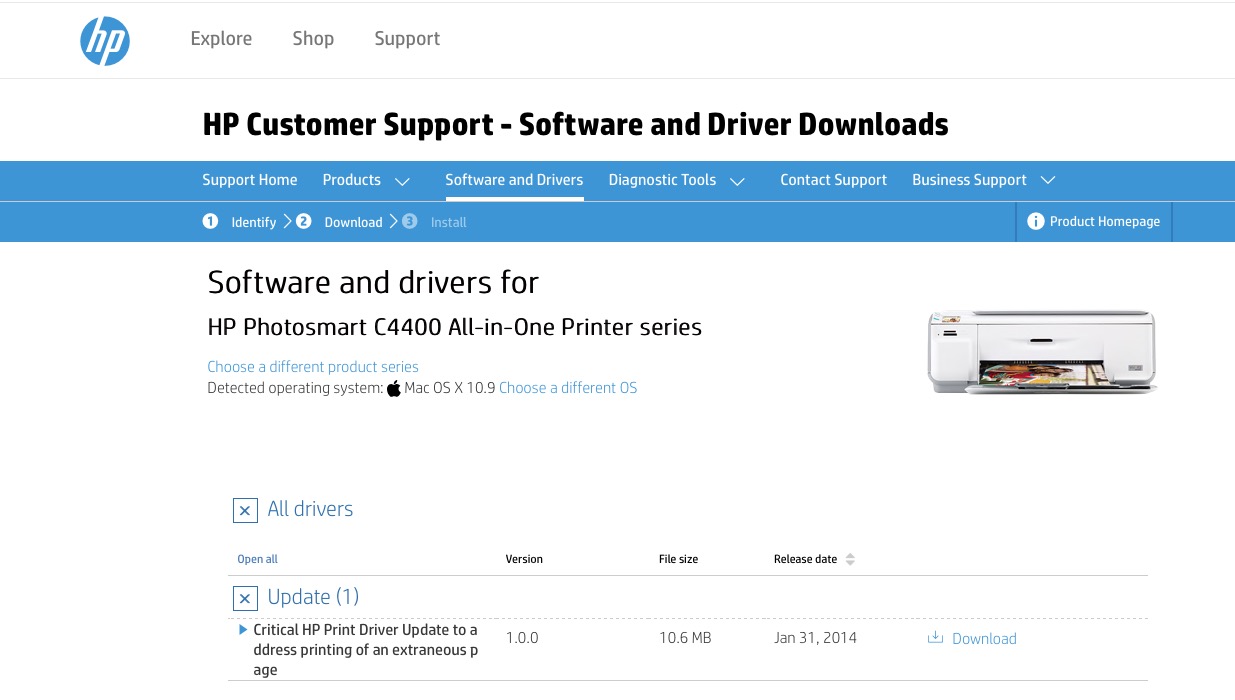Click the HP Photosmart C4400 product title

click(455, 327)
